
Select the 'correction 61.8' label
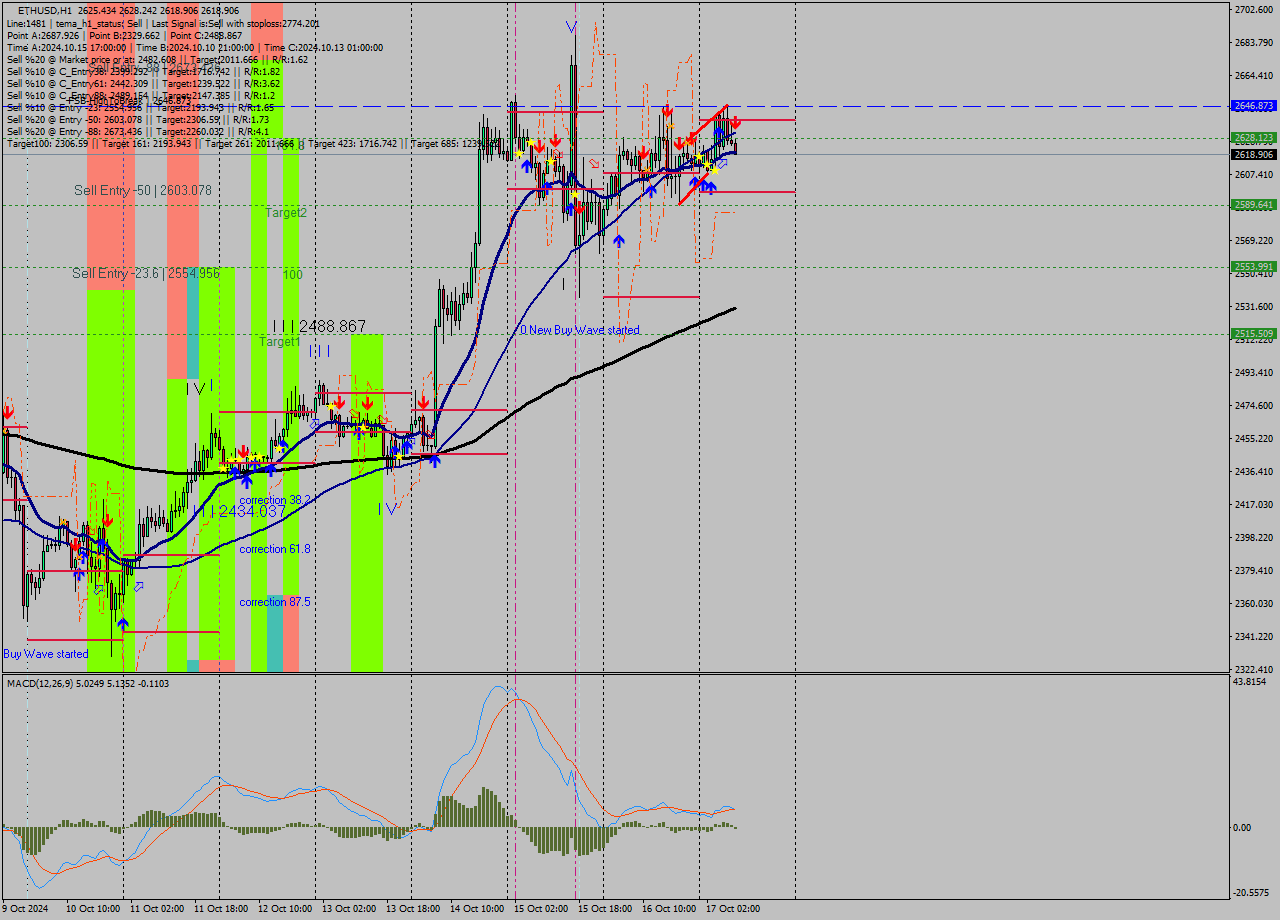pyautogui.click(x=275, y=549)
